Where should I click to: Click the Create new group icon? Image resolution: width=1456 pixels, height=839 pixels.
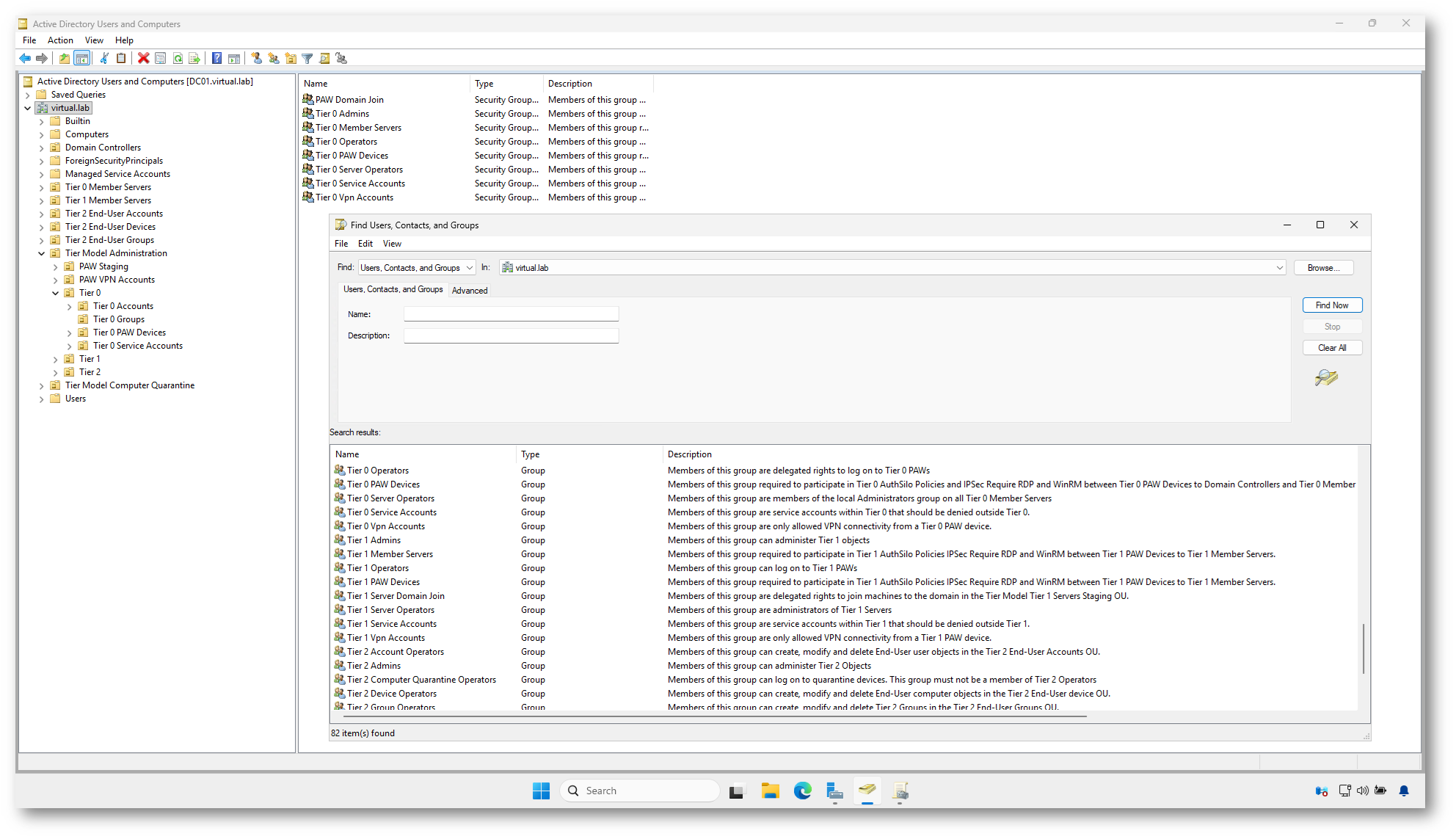click(x=273, y=58)
